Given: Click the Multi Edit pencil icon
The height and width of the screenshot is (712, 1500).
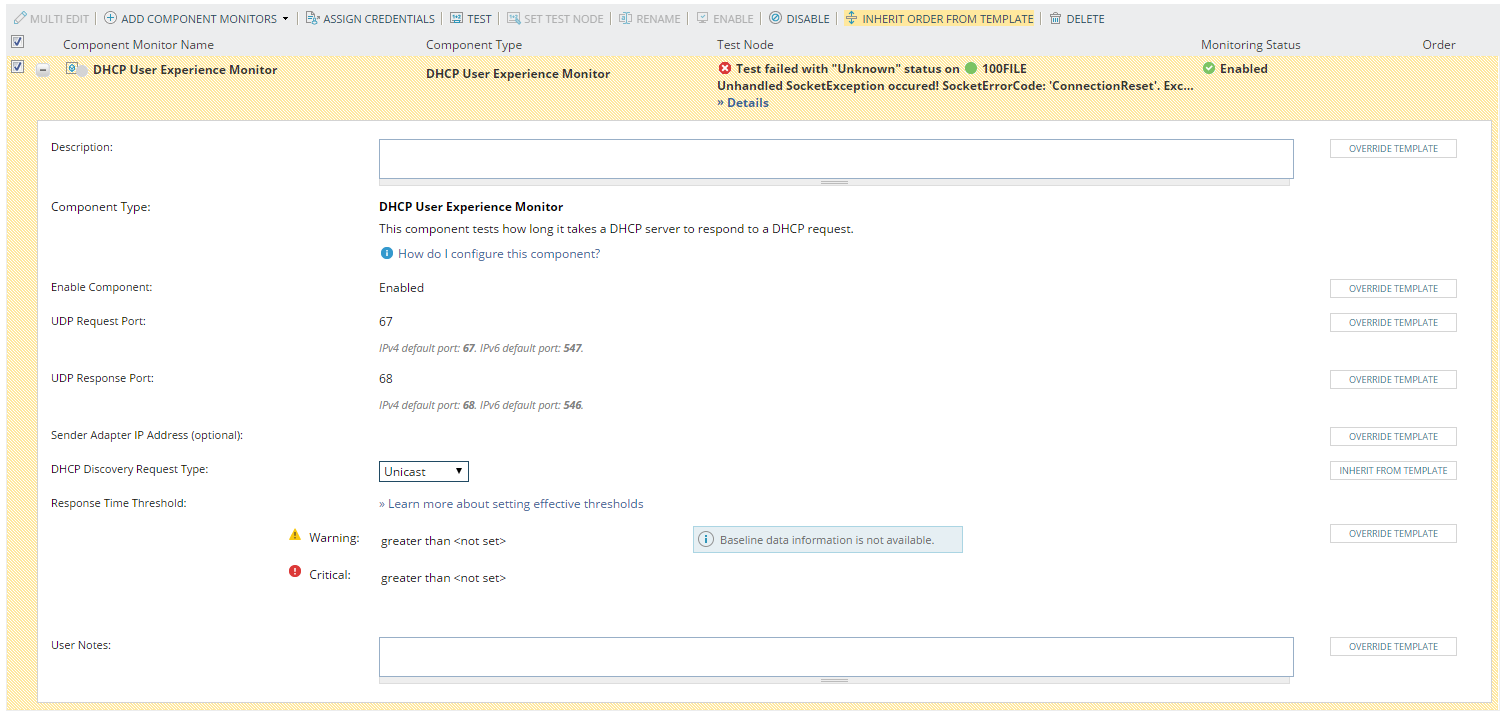Looking at the screenshot, I should coord(19,18).
